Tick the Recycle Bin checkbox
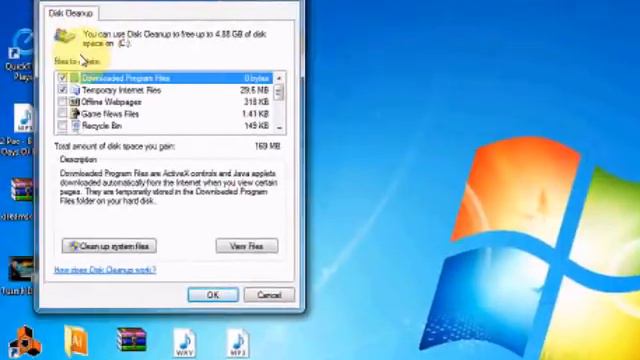This screenshot has width=640, height=360. click(x=62, y=125)
